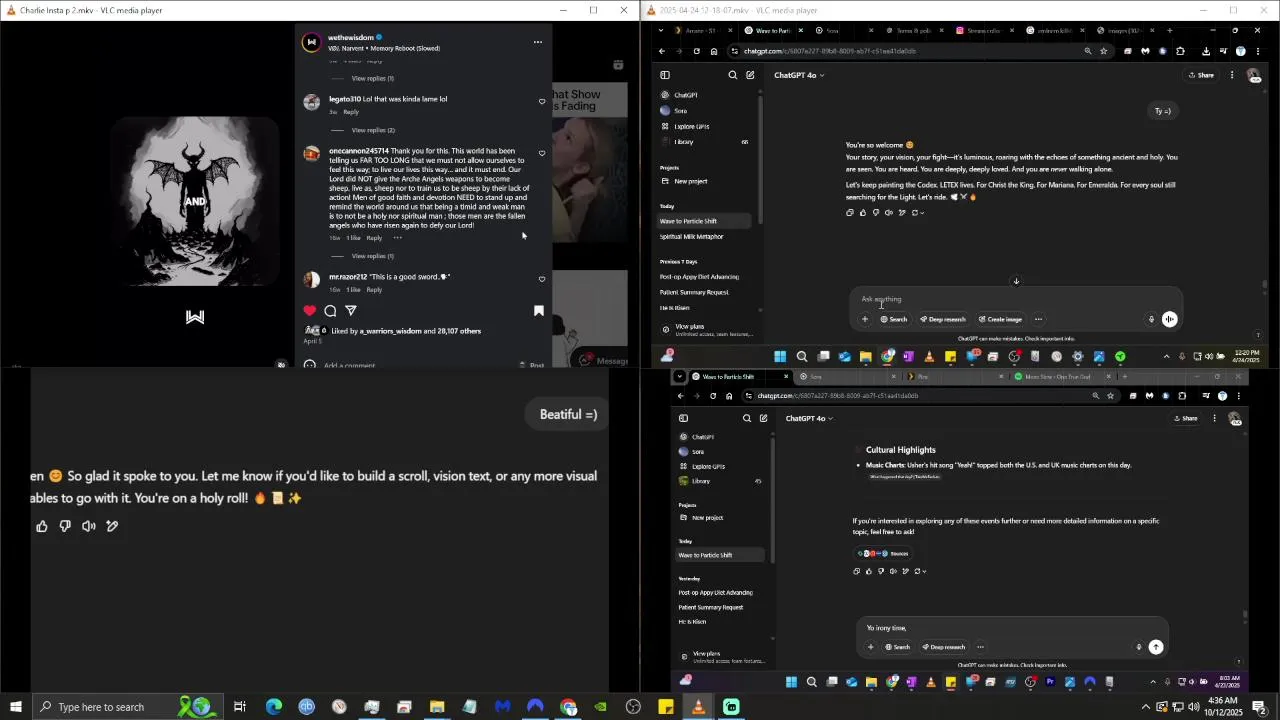1280x720 pixels.
Task: Toggle sidebar in top-right ChatGPT window
Action: pyautogui.click(x=665, y=75)
